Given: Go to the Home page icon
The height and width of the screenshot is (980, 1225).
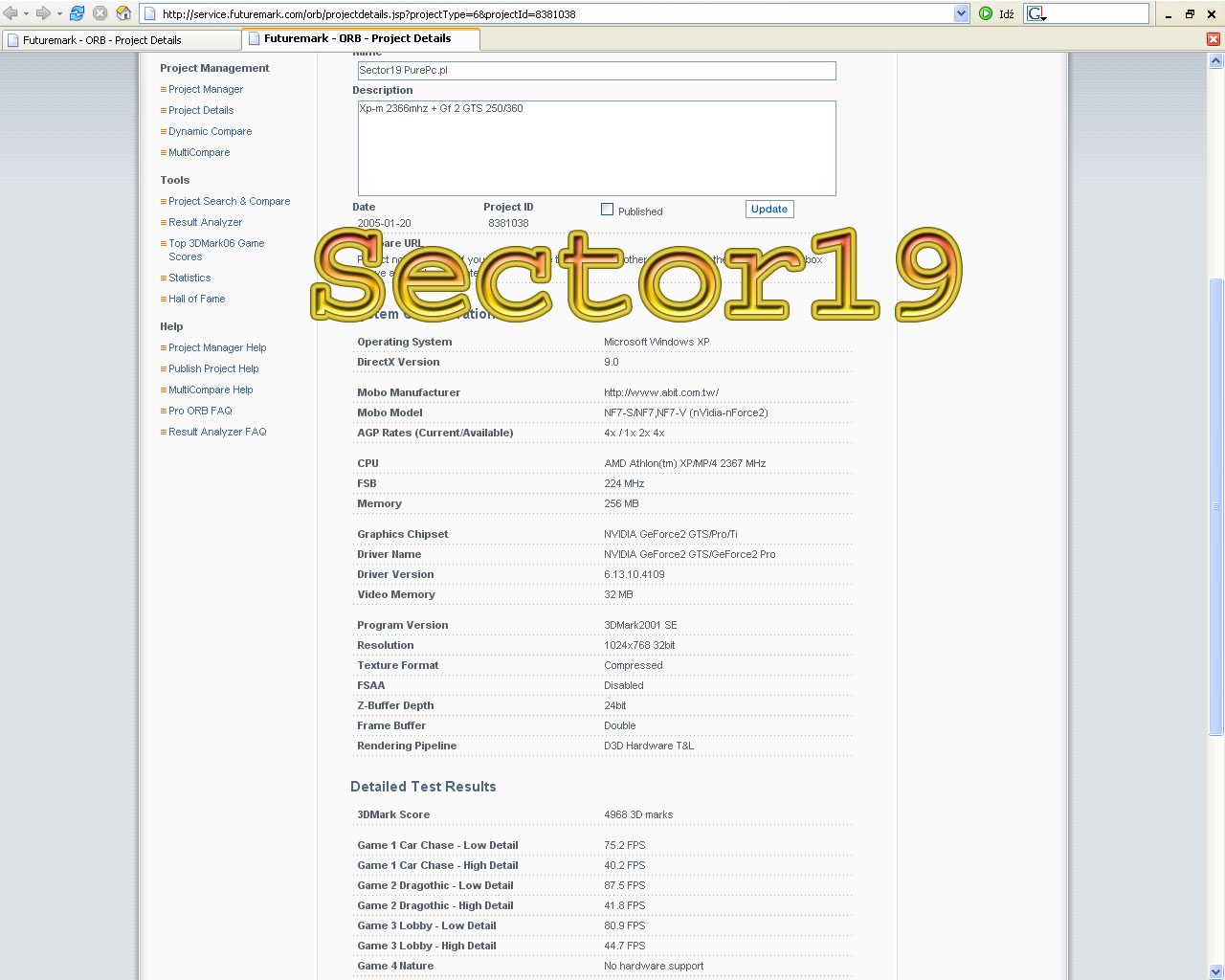Looking at the screenshot, I should (123, 13).
